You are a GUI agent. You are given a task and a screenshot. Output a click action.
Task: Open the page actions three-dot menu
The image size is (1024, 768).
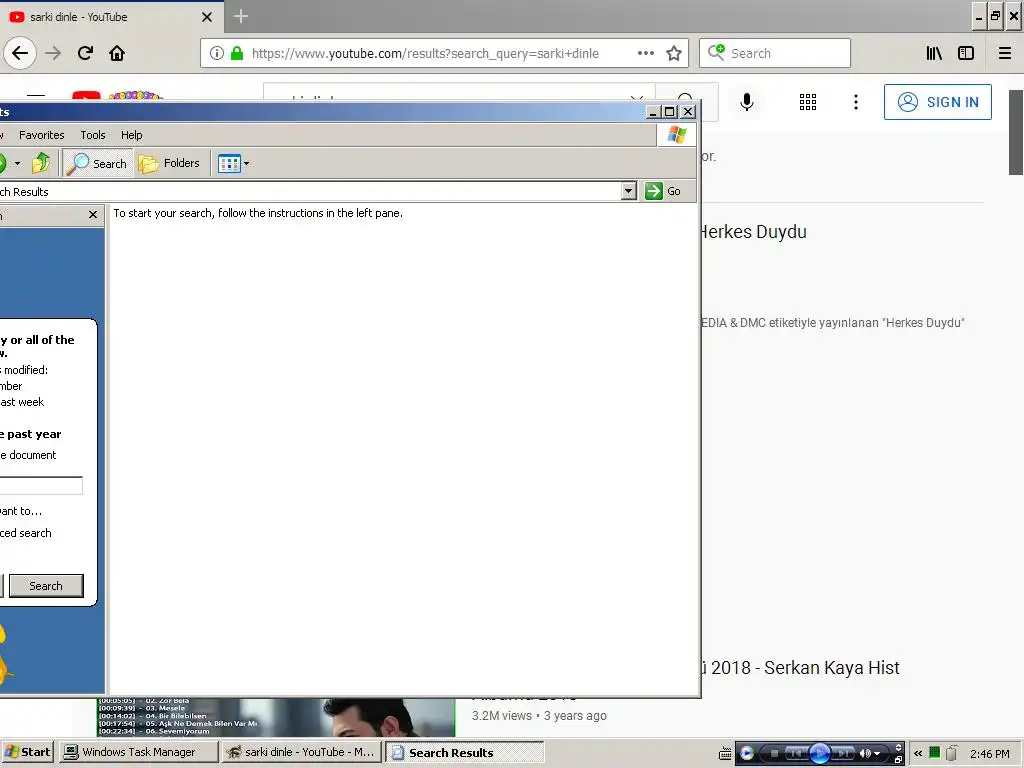click(x=645, y=54)
